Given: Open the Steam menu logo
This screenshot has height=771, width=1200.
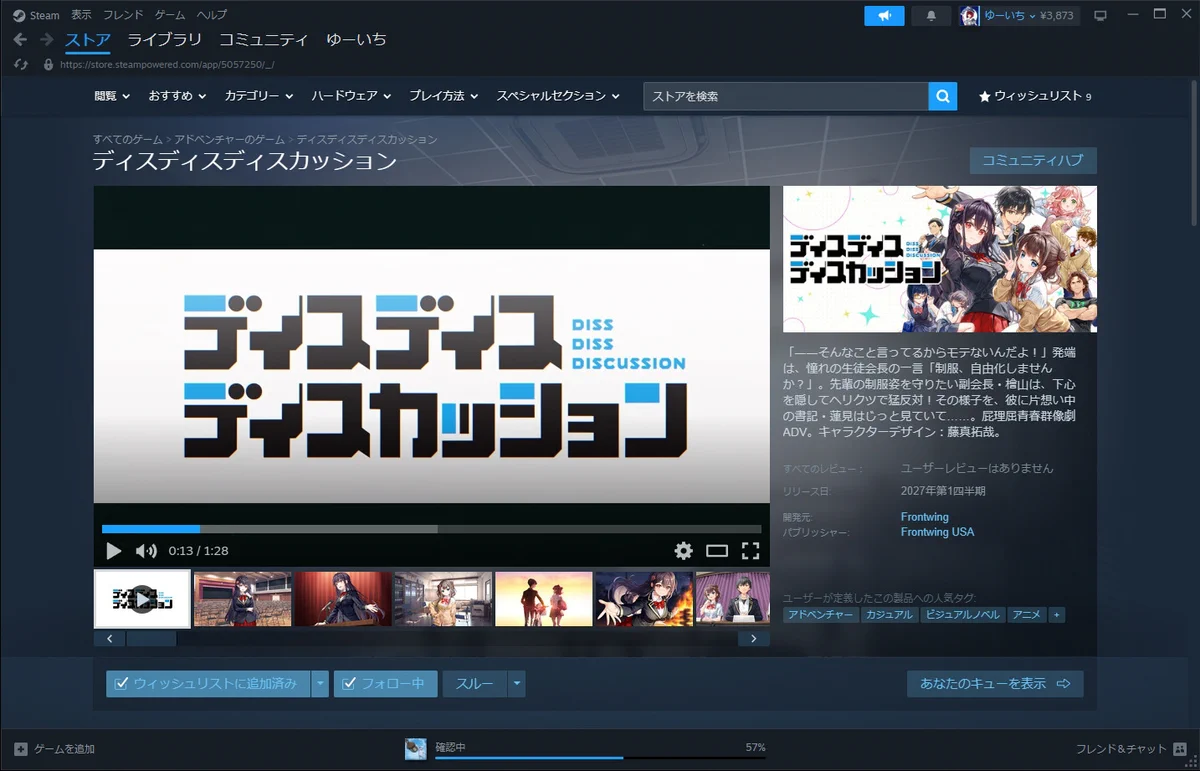Looking at the screenshot, I should [x=36, y=15].
